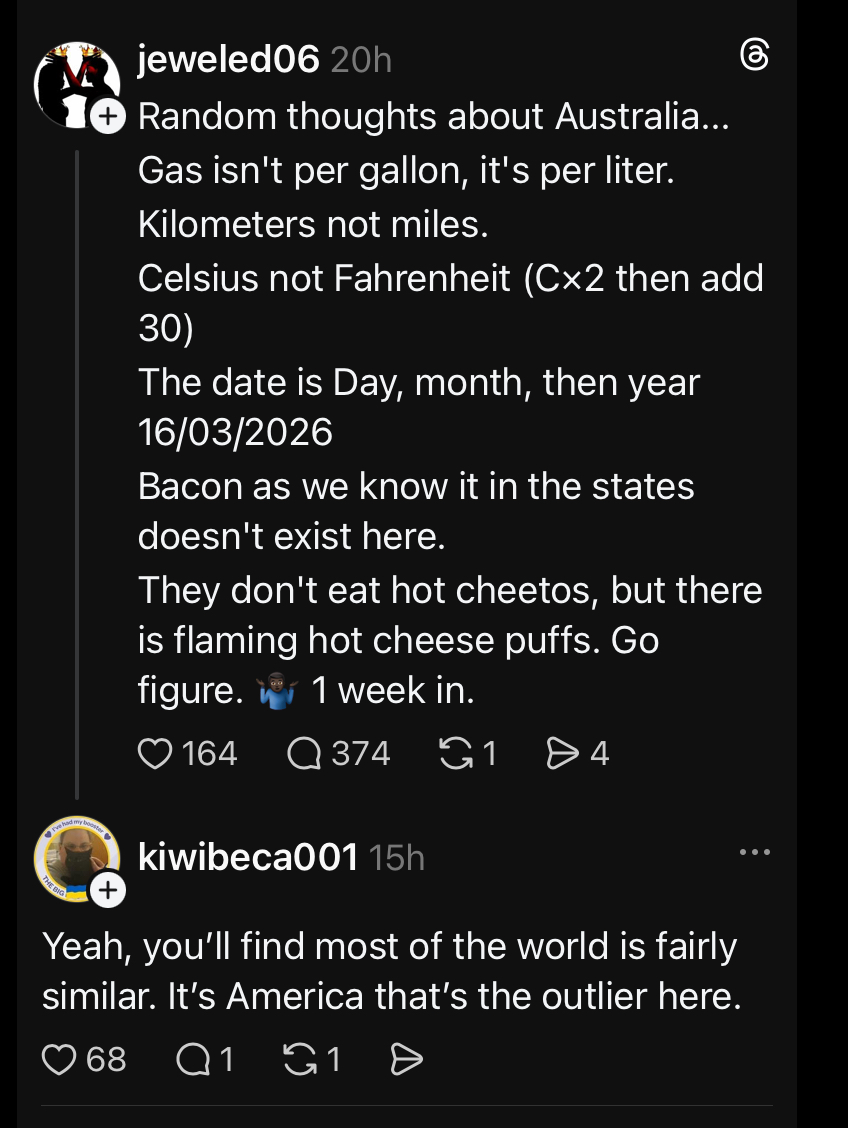
Task: Tap the 164 likes count
Action: tap(210, 752)
